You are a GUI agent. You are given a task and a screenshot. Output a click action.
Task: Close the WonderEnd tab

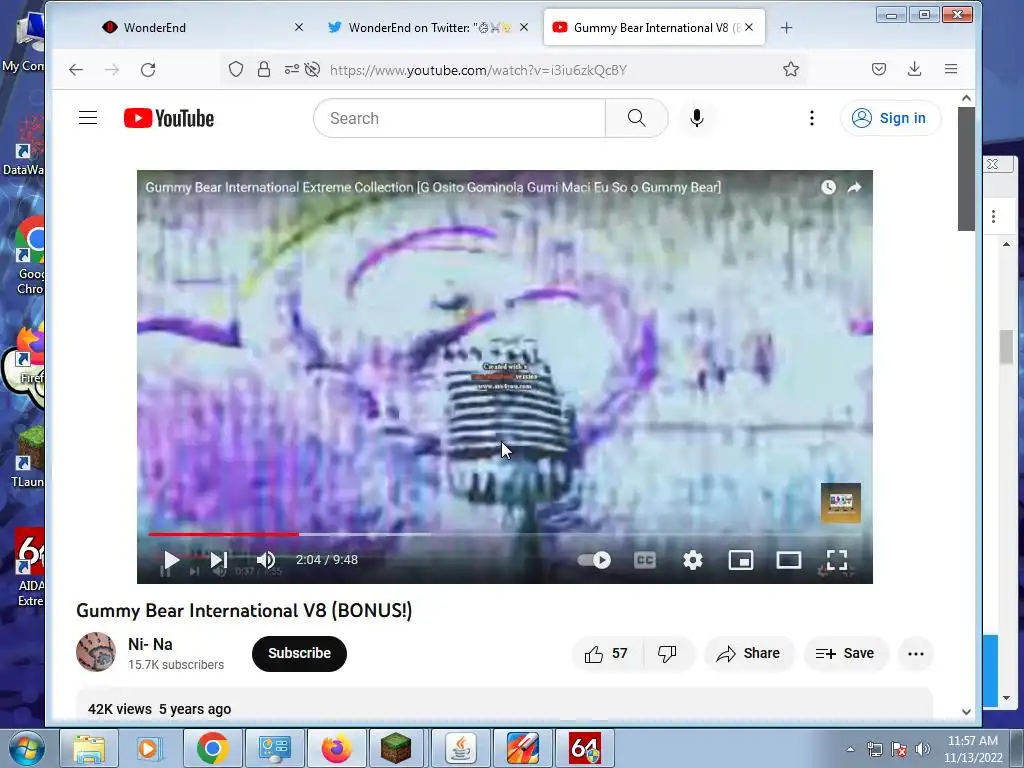pos(298,27)
